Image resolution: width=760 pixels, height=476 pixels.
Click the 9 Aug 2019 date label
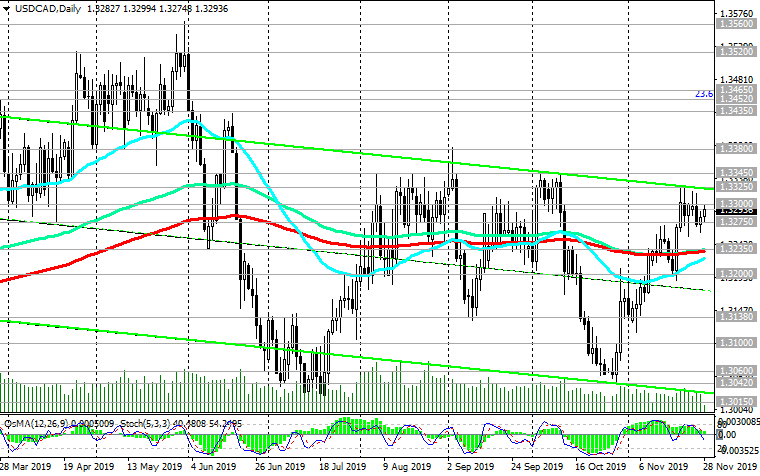point(407,467)
